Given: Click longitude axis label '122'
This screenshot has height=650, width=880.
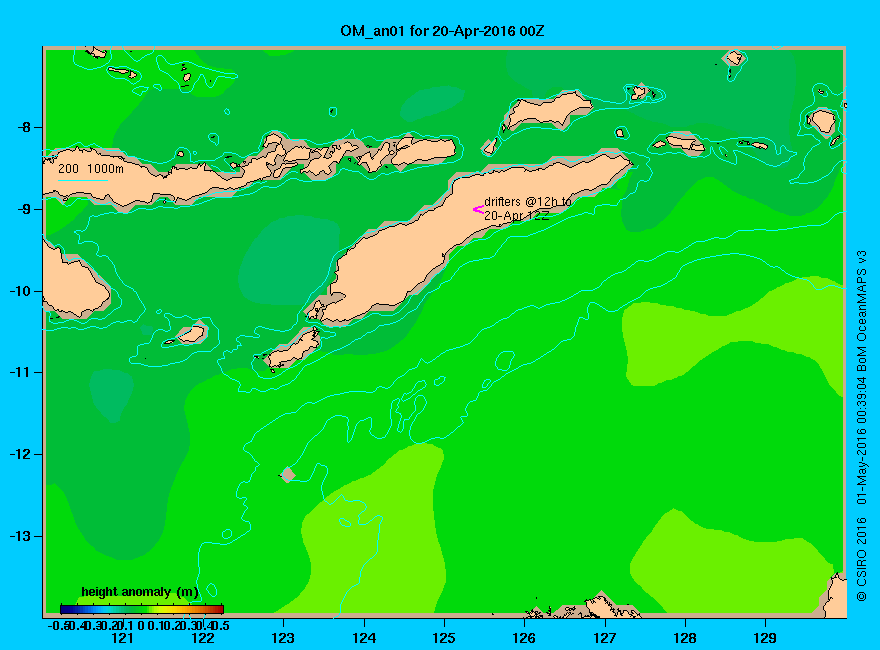Looking at the screenshot, I should [x=203, y=638].
